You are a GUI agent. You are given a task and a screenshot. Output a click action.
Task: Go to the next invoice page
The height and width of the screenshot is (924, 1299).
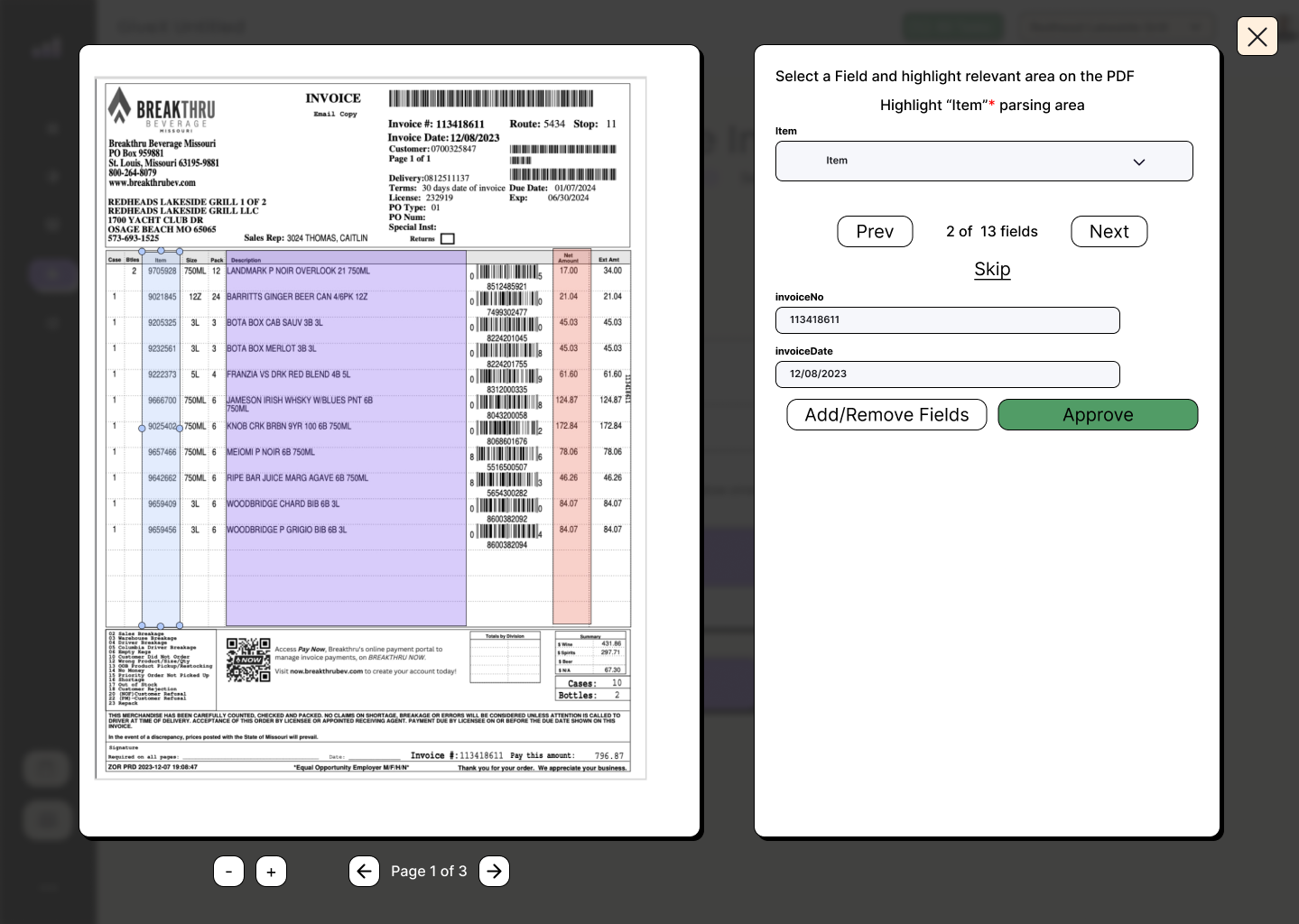(x=494, y=871)
